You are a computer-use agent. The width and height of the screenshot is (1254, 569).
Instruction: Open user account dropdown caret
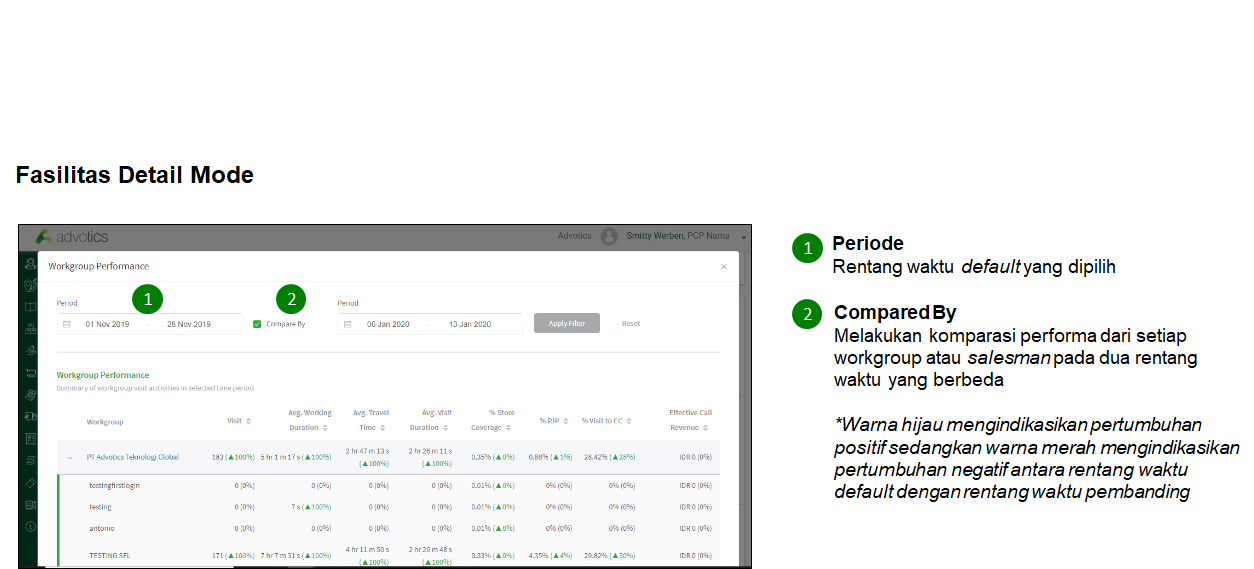point(744,237)
